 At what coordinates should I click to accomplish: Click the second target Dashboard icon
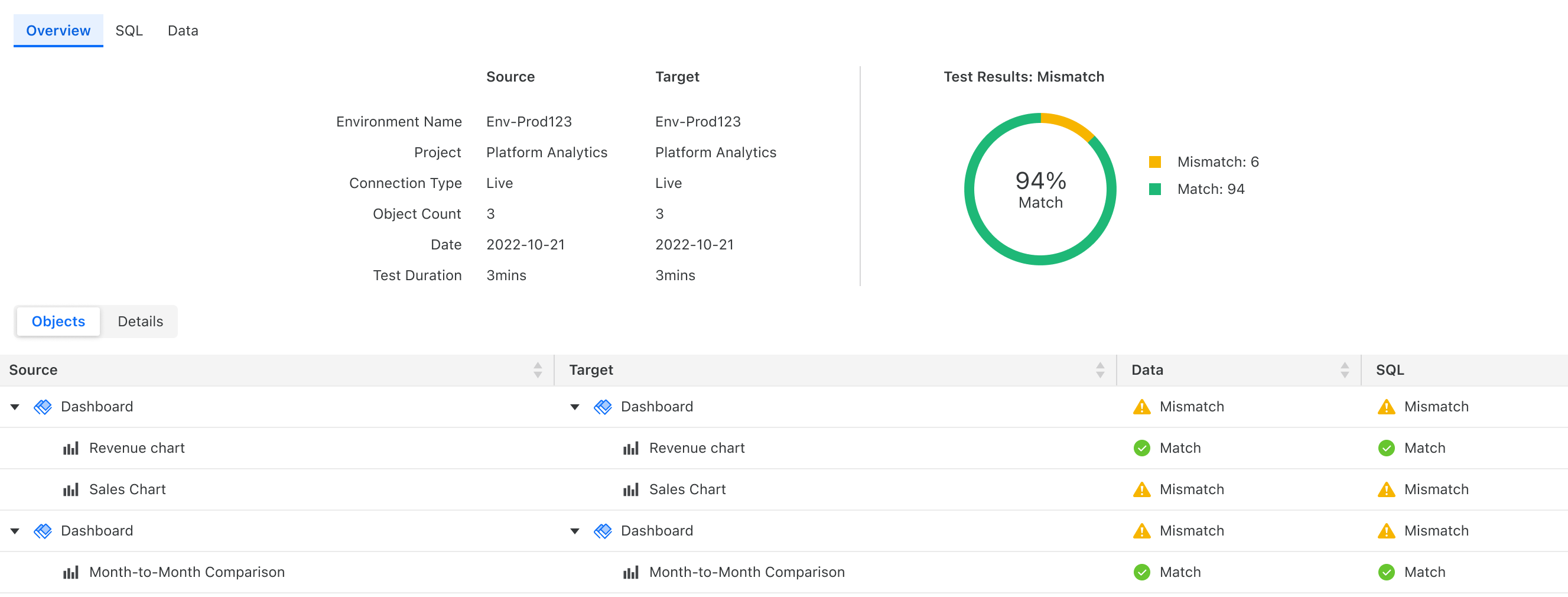click(603, 531)
